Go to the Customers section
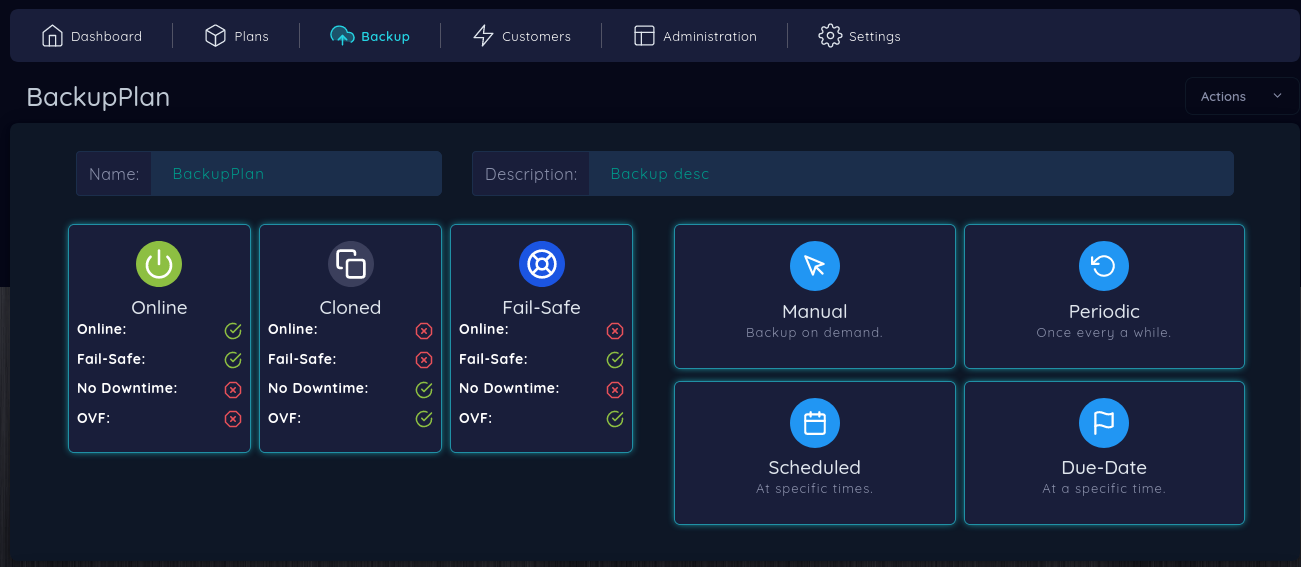The width and height of the screenshot is (1301, 567). coord(522,36)
